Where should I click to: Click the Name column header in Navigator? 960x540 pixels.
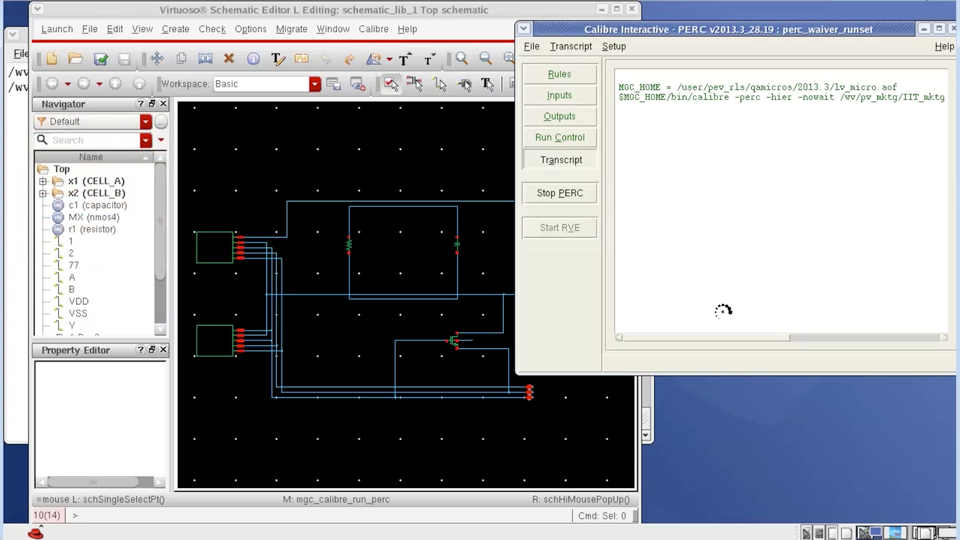(91, 157)
